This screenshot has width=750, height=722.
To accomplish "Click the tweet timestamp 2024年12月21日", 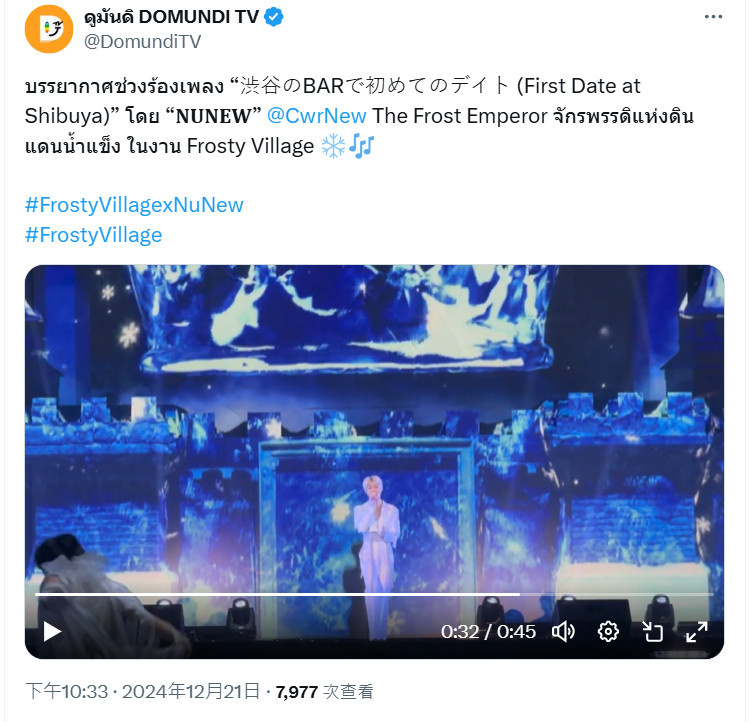I will click(191, 692).
